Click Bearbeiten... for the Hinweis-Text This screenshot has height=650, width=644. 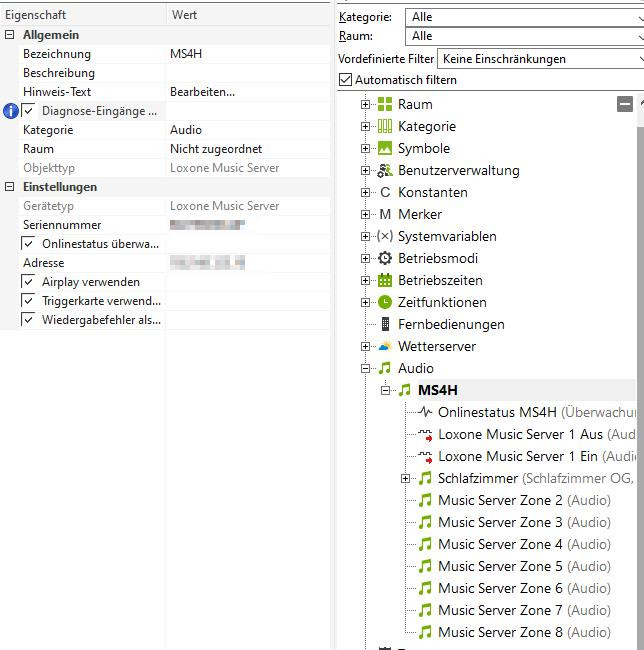coord(203,92)
